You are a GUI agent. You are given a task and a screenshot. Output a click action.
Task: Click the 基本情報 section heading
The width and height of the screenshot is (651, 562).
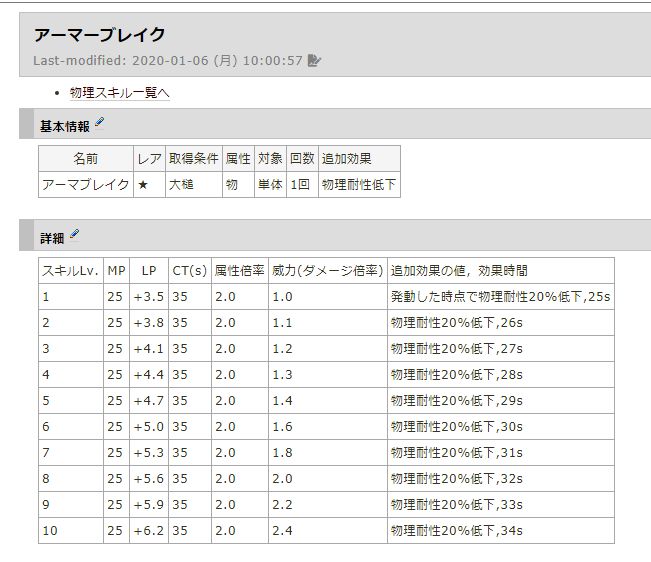65,126
